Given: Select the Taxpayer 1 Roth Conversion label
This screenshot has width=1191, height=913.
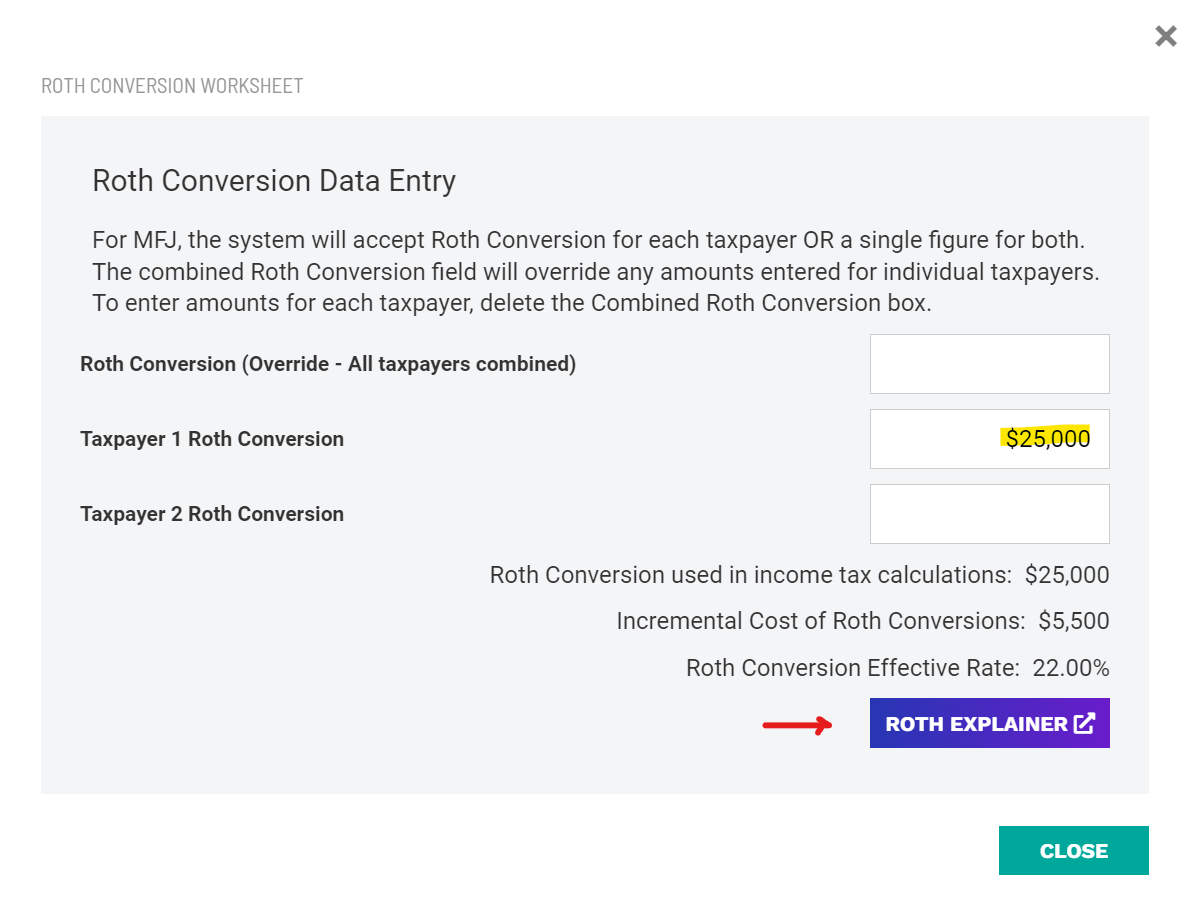Looking at the screenshot, I should tap(211, 439).
